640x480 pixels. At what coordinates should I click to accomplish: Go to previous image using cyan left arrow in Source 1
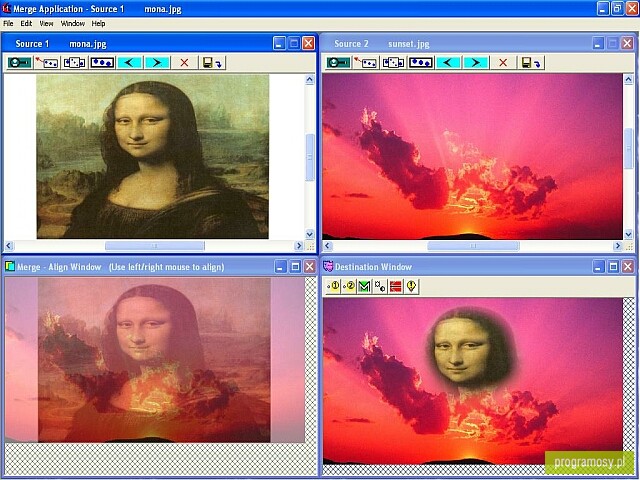[129, 62]
